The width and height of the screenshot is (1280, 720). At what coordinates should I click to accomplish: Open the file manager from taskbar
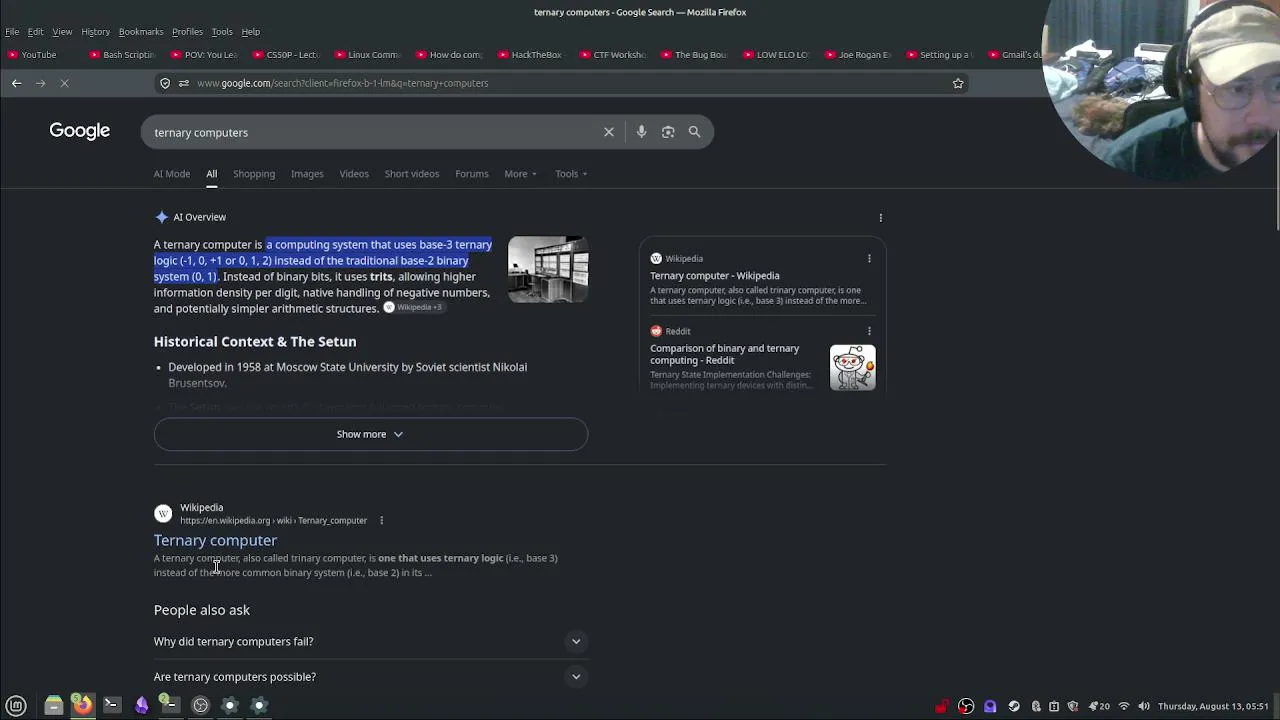click(x=54, y=705)
